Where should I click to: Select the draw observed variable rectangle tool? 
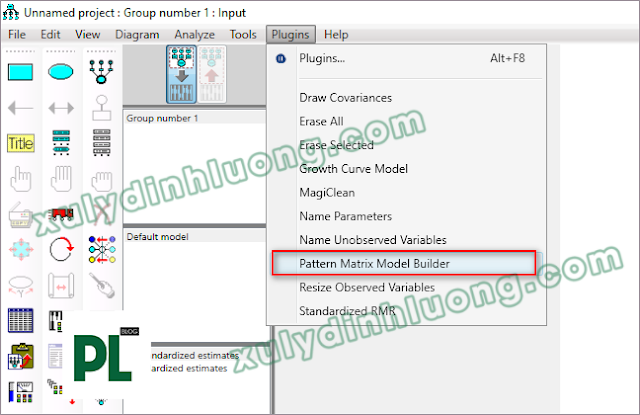[20, 72]
